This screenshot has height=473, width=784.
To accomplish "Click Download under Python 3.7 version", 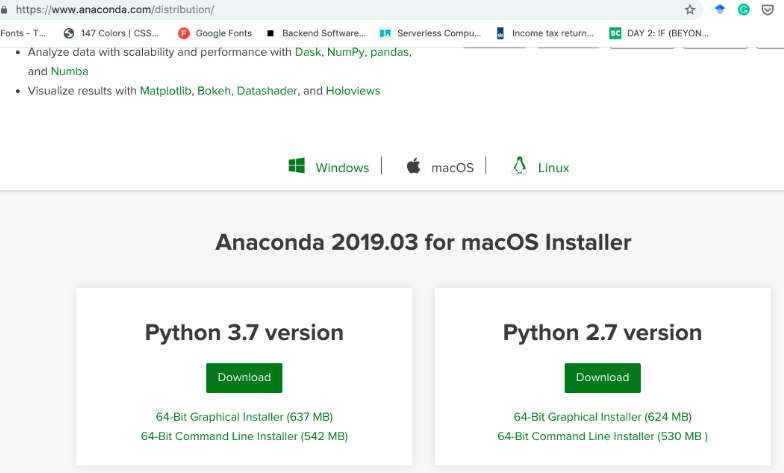I will coord(244,378).
